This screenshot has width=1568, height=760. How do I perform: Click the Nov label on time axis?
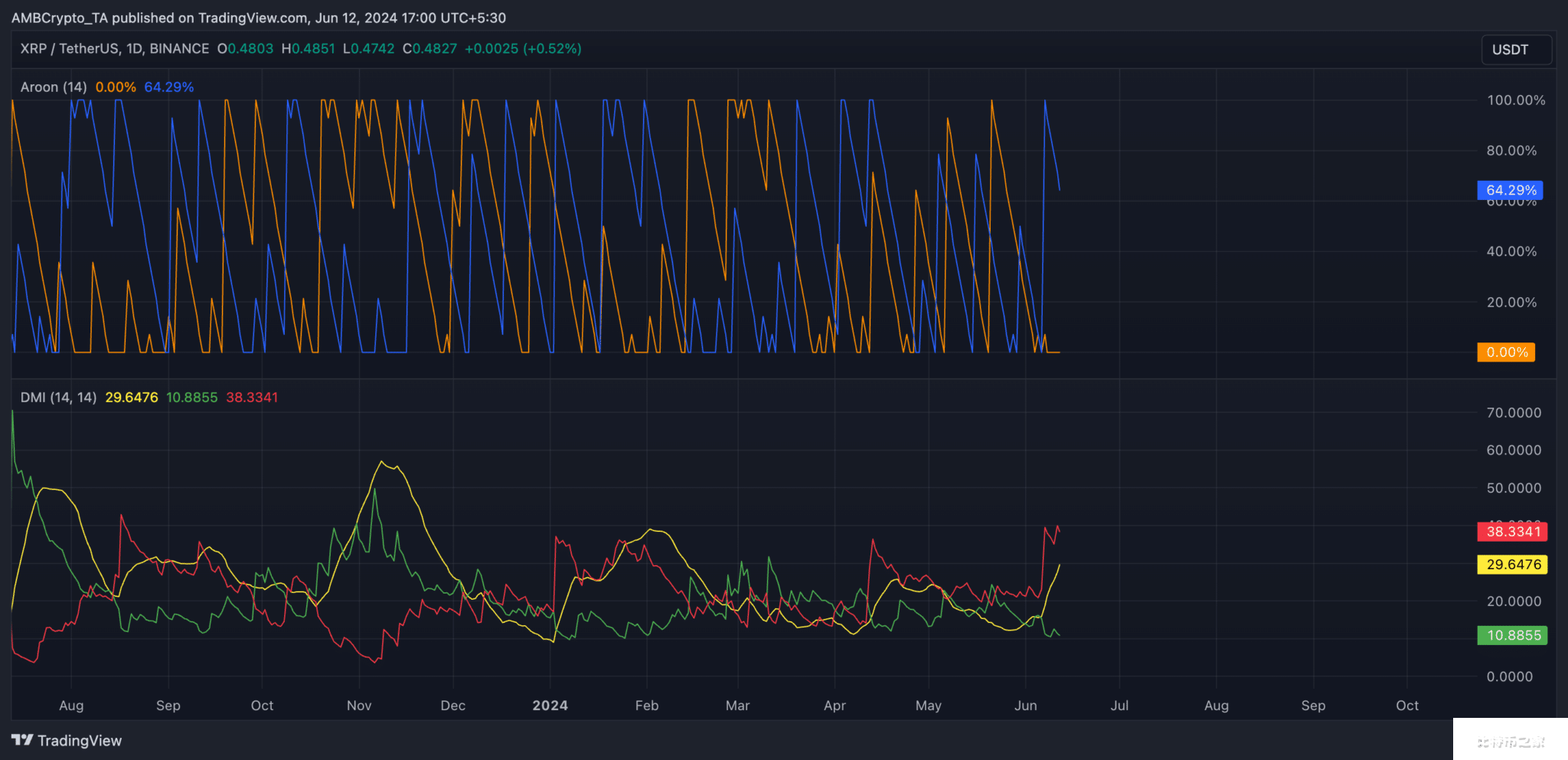point(359,706)
